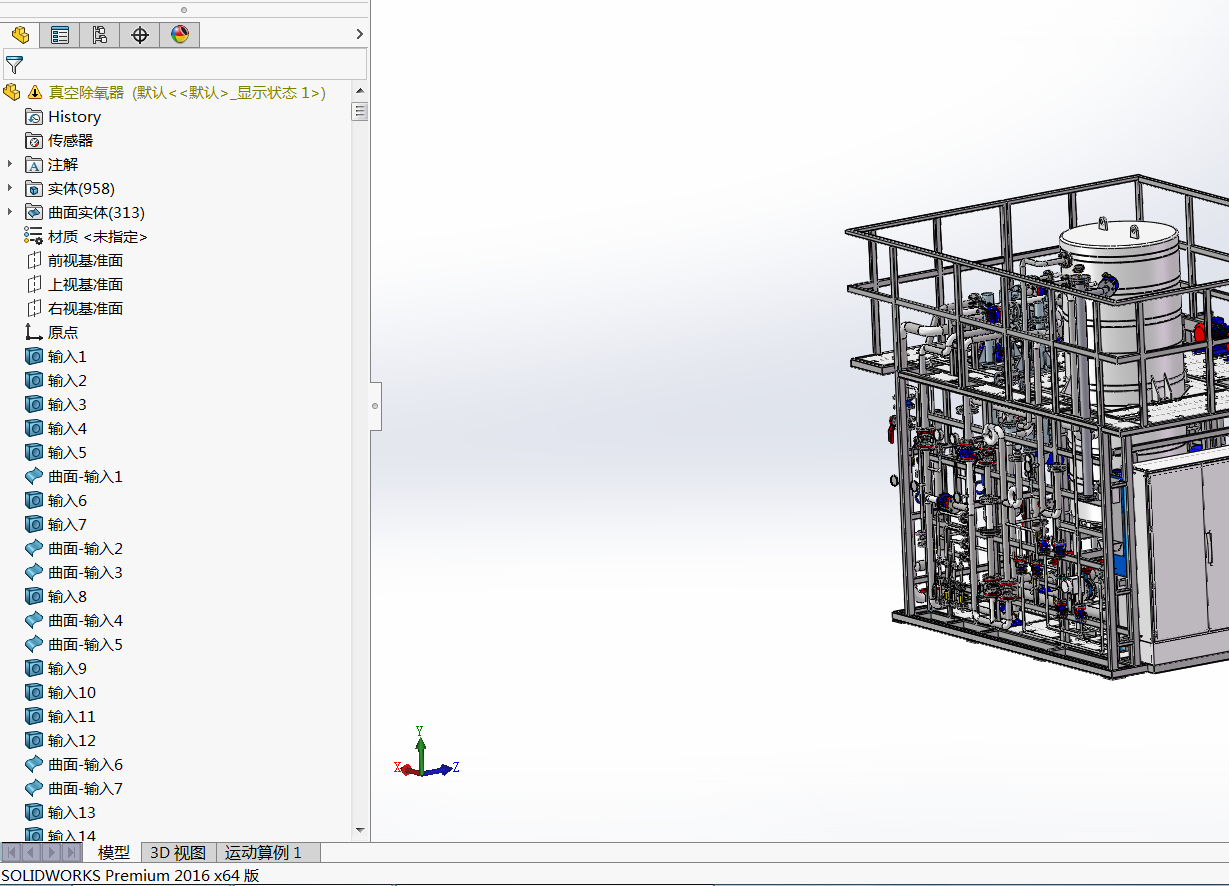Click the previous bottom tab arrow
The width and height of the screenshot is (1229, 886).
[x=31, y=853]
